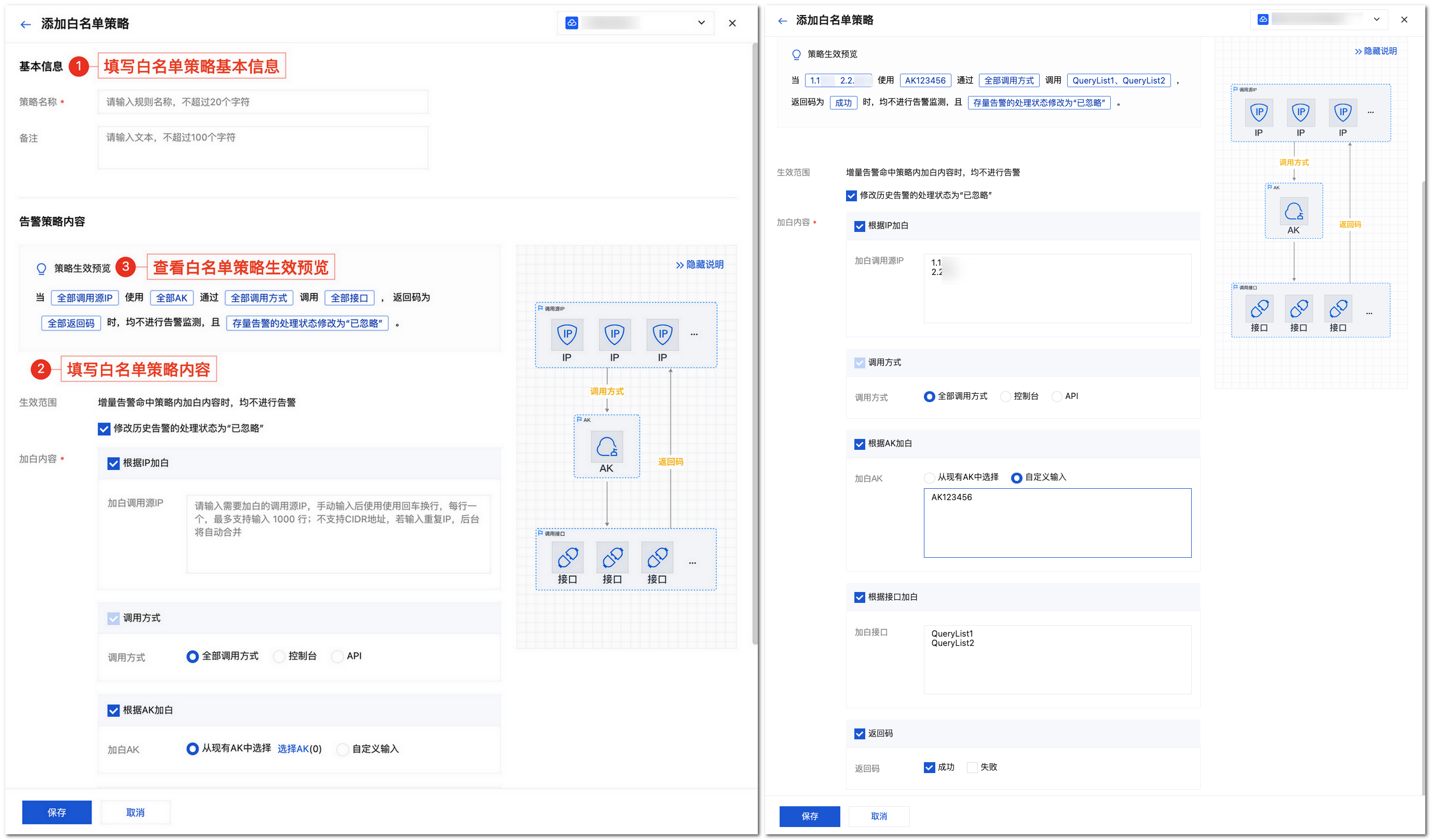
Task: Click 全部返回码 tag in left preview
Action: click(x=71, y=324)
